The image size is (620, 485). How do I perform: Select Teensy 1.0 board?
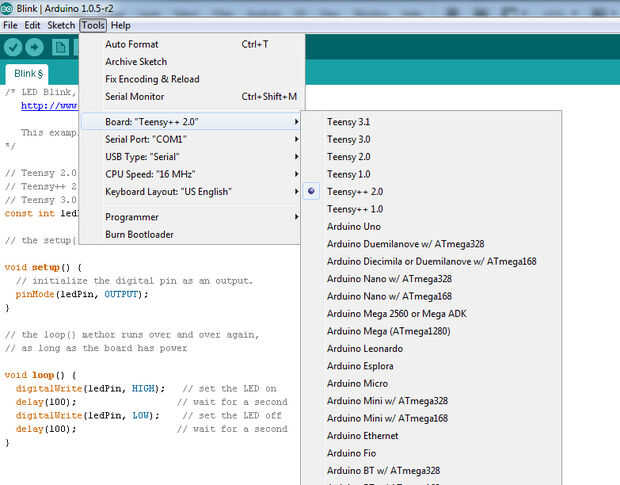[431, 174]
